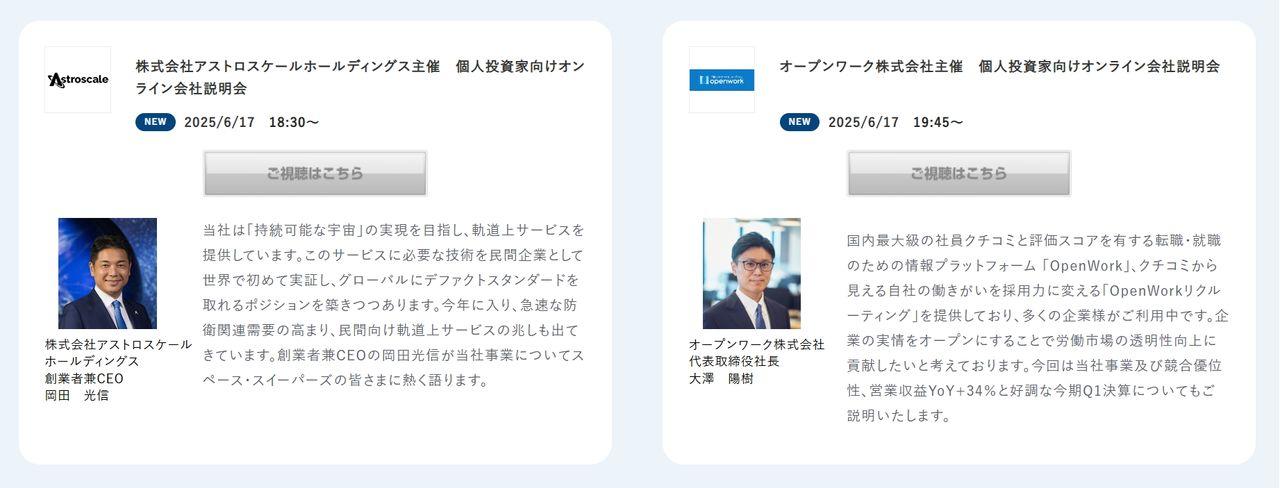Select the photo of CEO 岡田光信

[107, 273]
